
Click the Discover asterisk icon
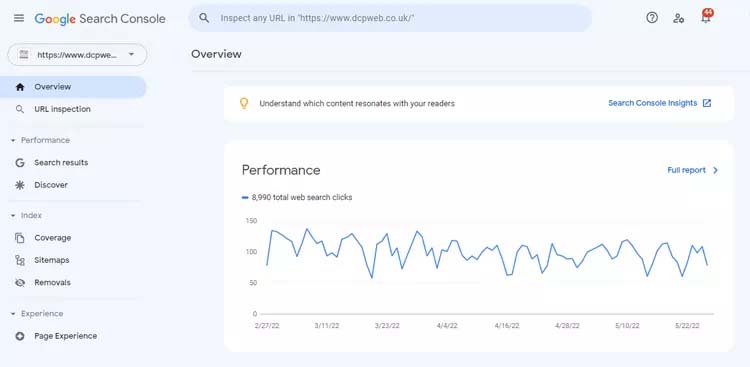(x=20, y=185)
